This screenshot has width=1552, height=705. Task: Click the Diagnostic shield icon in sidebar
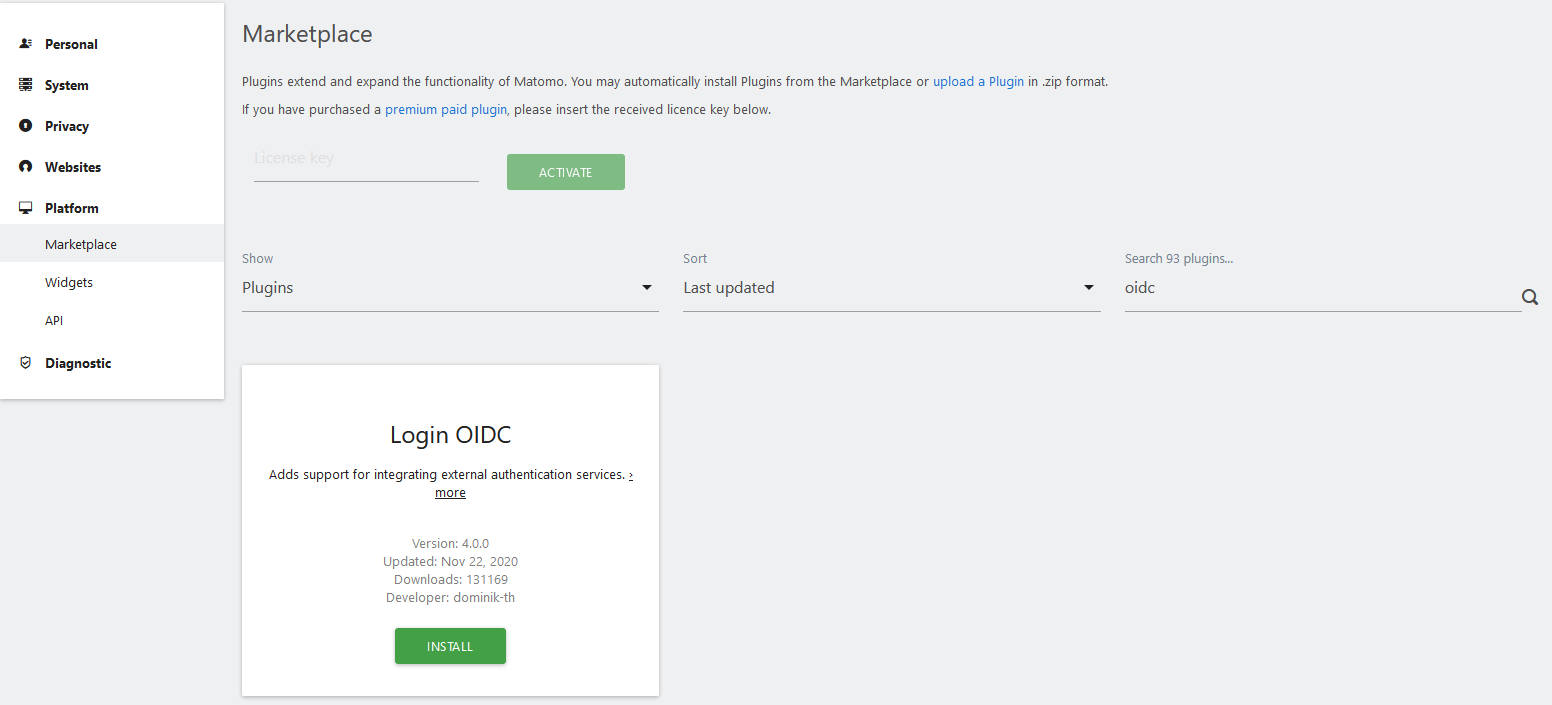coord(26,363)
